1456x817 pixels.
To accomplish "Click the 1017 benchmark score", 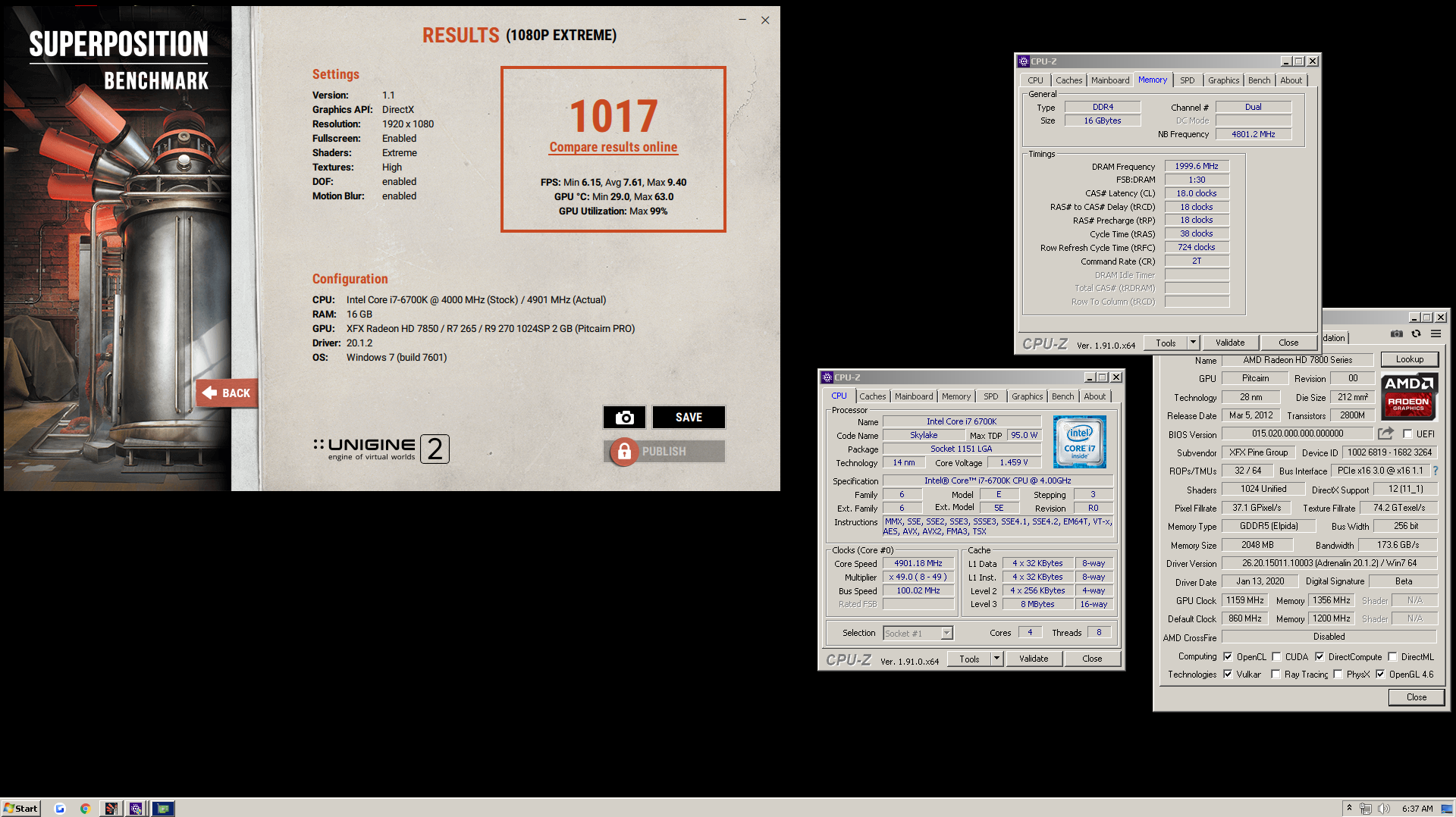I will point(613,116).
